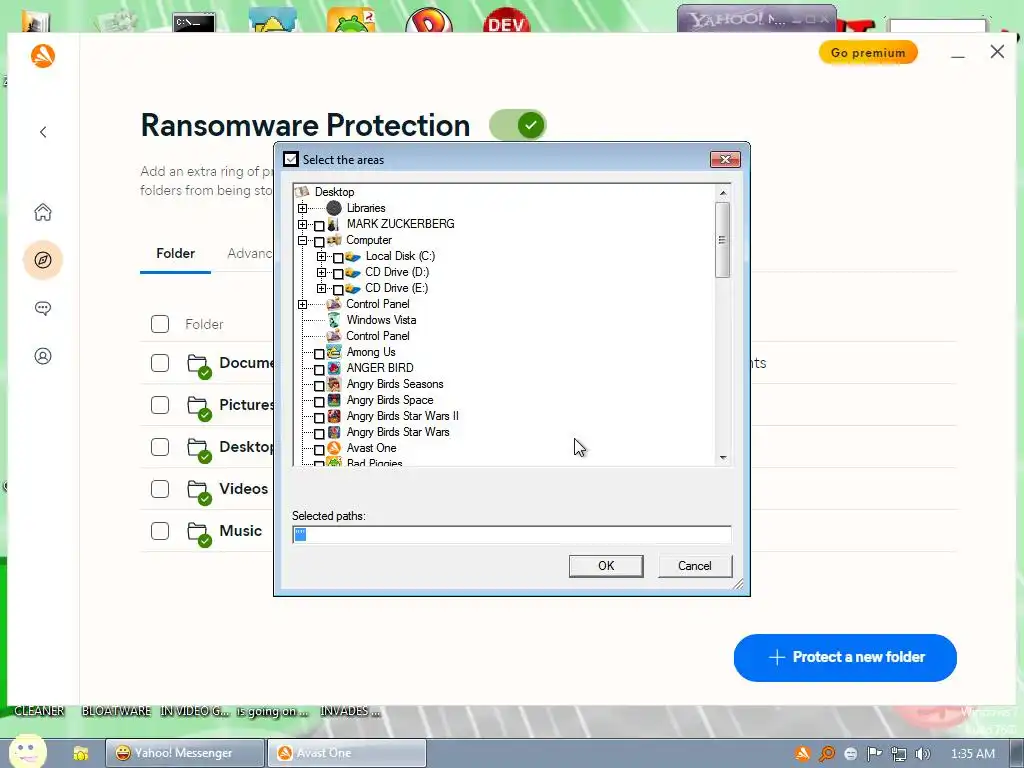The width and height of the screenshot is (1024, 768).
Task: Click OK in the Select the areas dialog
Action: [606, 566]
